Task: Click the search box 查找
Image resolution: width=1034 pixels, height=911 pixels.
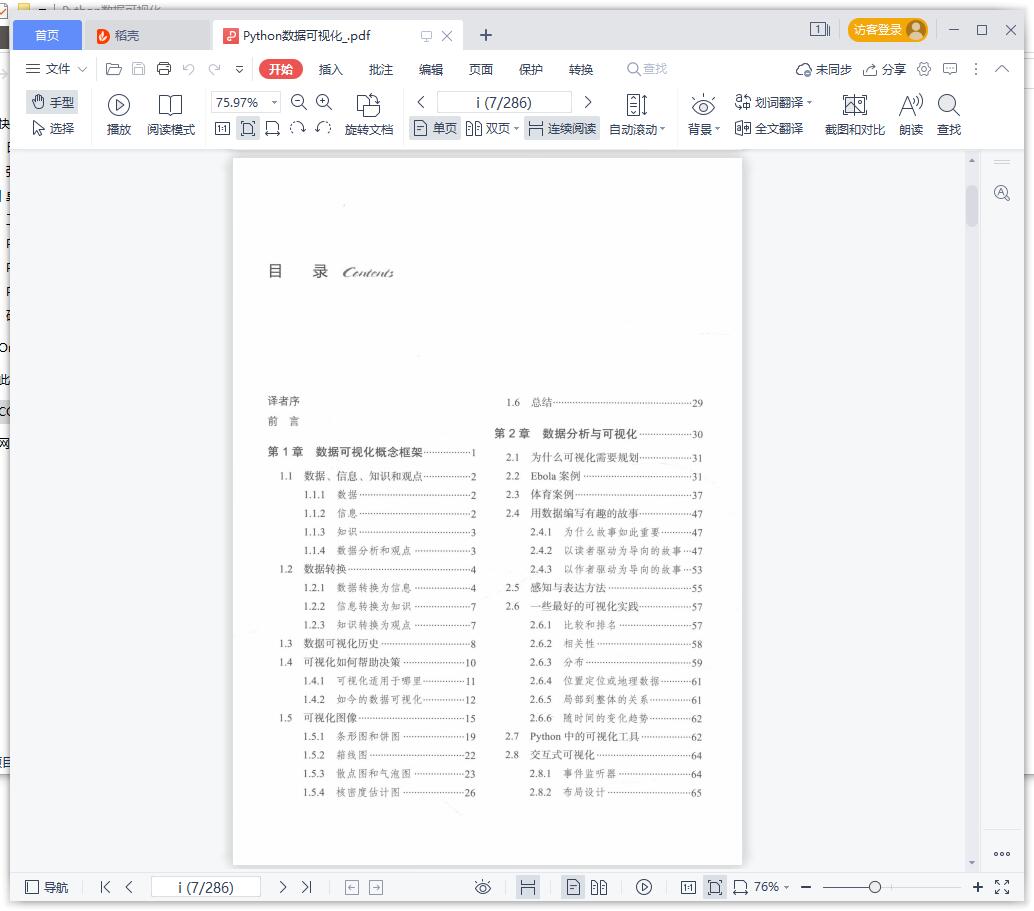Action: click(x=647, y=69)
